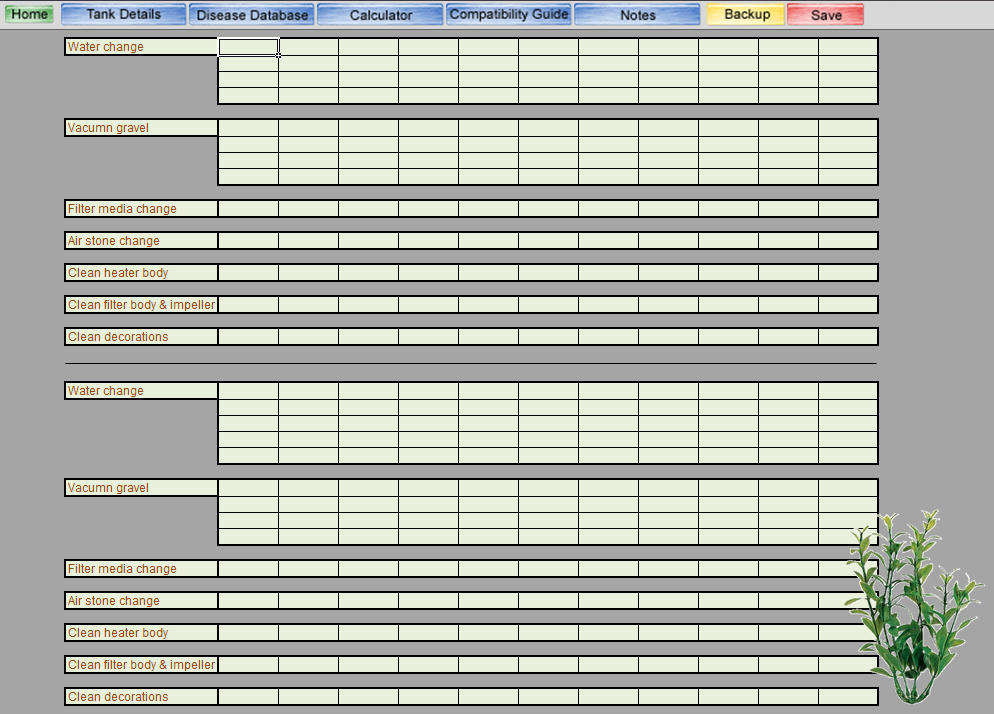Click the first 'Air stone change' label
Image resolution: width=994 pixels, height=714 pixels.
click(140, 240)
